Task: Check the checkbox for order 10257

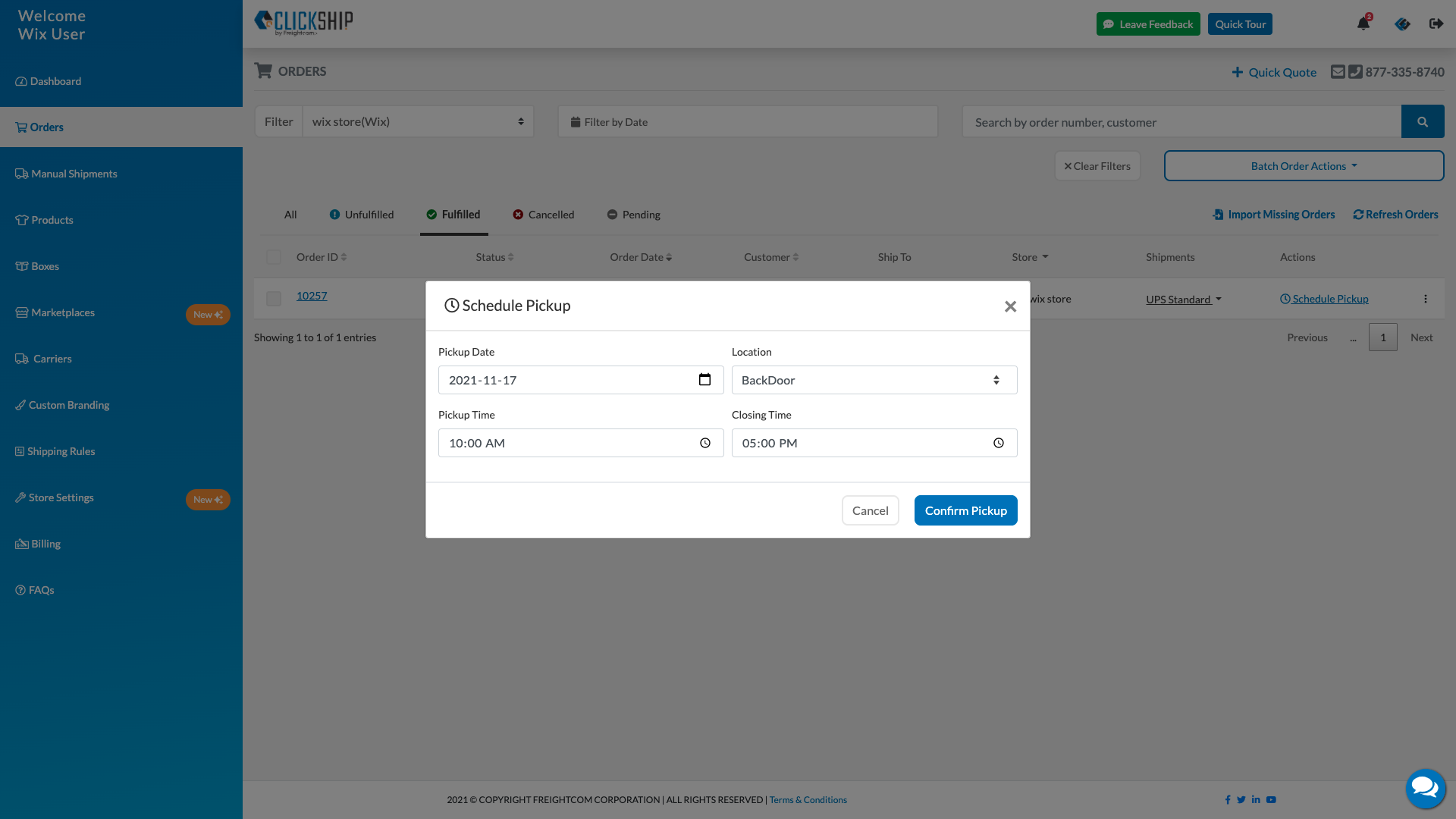Action: pos(273,298)
